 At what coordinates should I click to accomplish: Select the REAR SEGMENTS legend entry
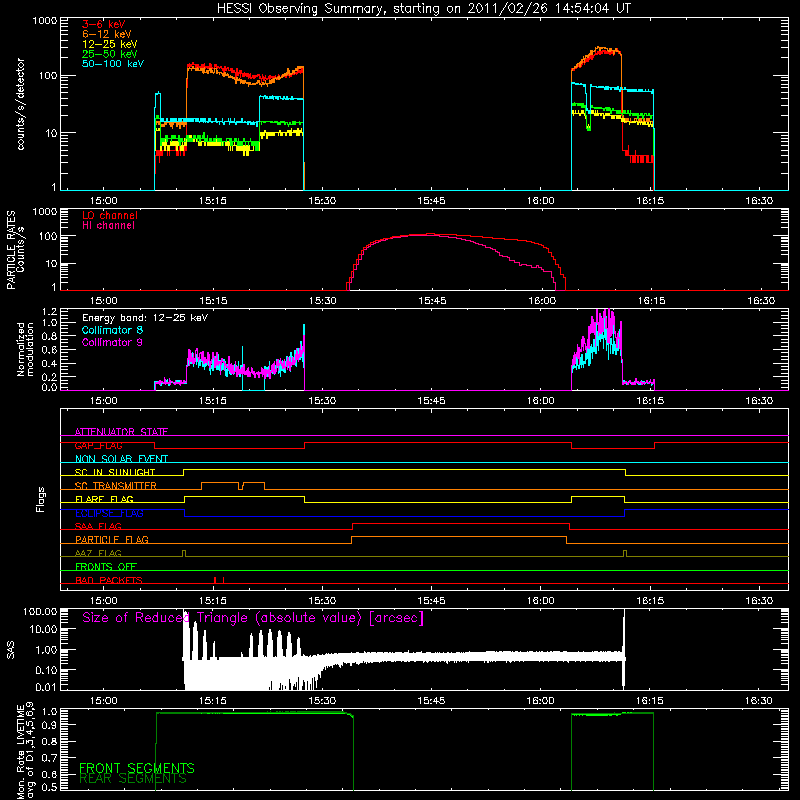[x=133, y=779]
